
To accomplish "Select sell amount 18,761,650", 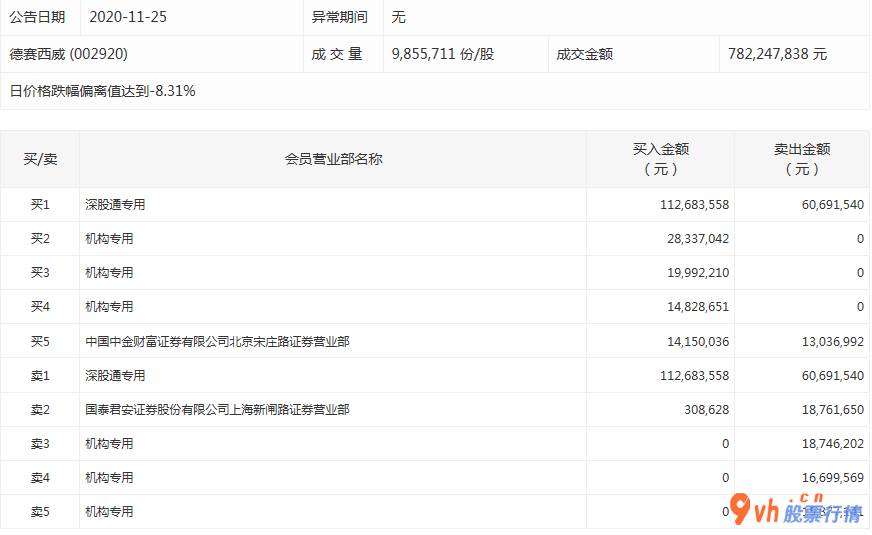I will point(833,410).
